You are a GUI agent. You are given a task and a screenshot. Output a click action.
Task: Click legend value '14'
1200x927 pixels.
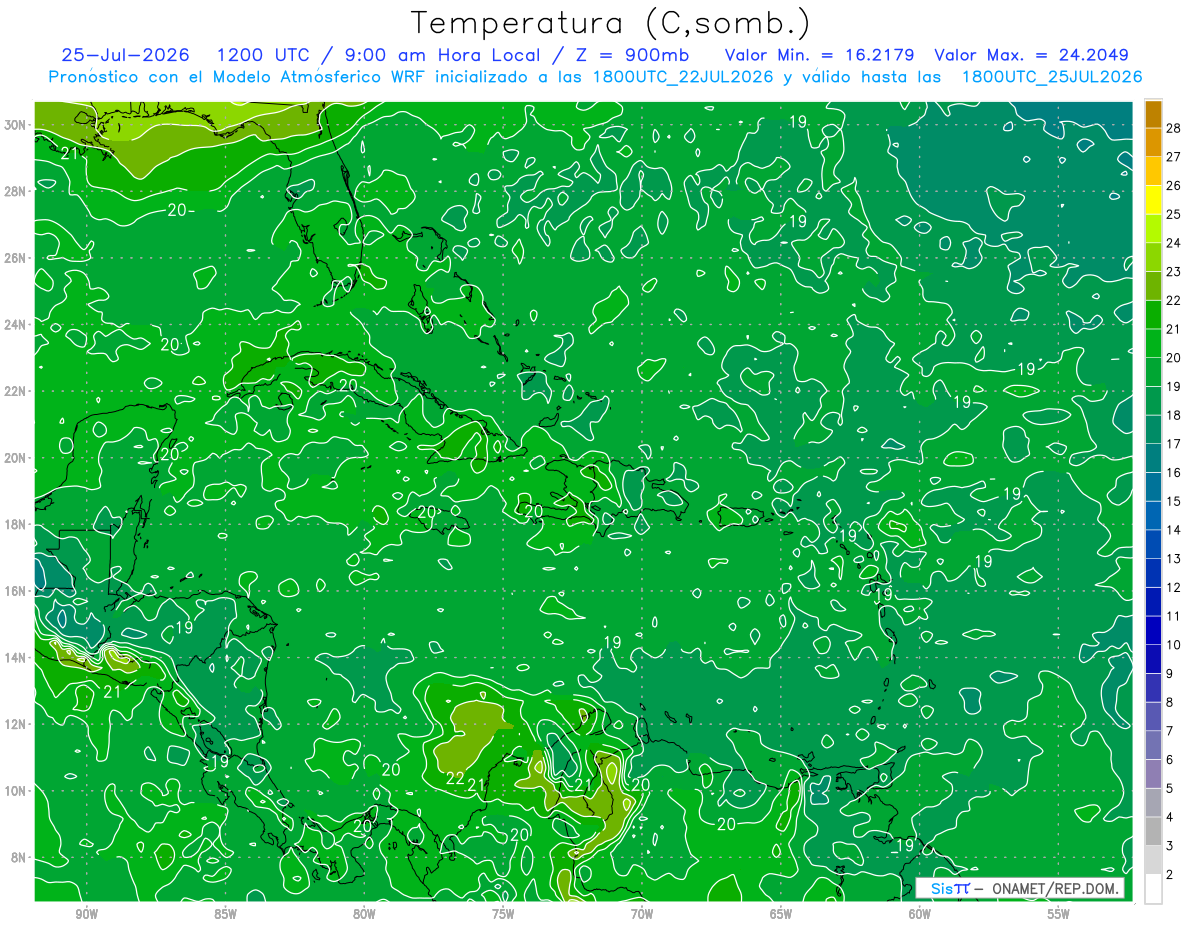[x=1173, y=530]
